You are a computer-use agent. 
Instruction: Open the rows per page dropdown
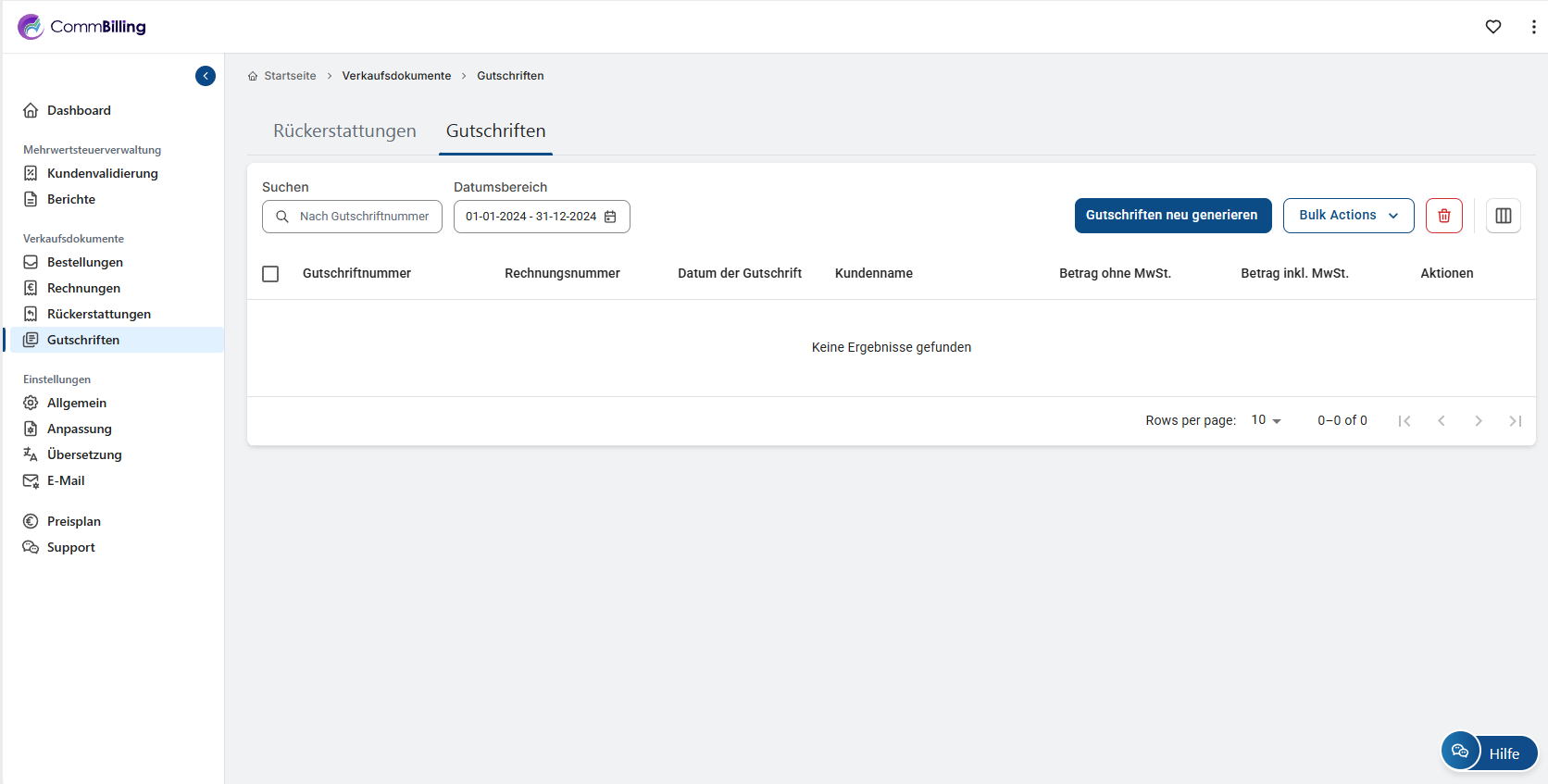1266,420
